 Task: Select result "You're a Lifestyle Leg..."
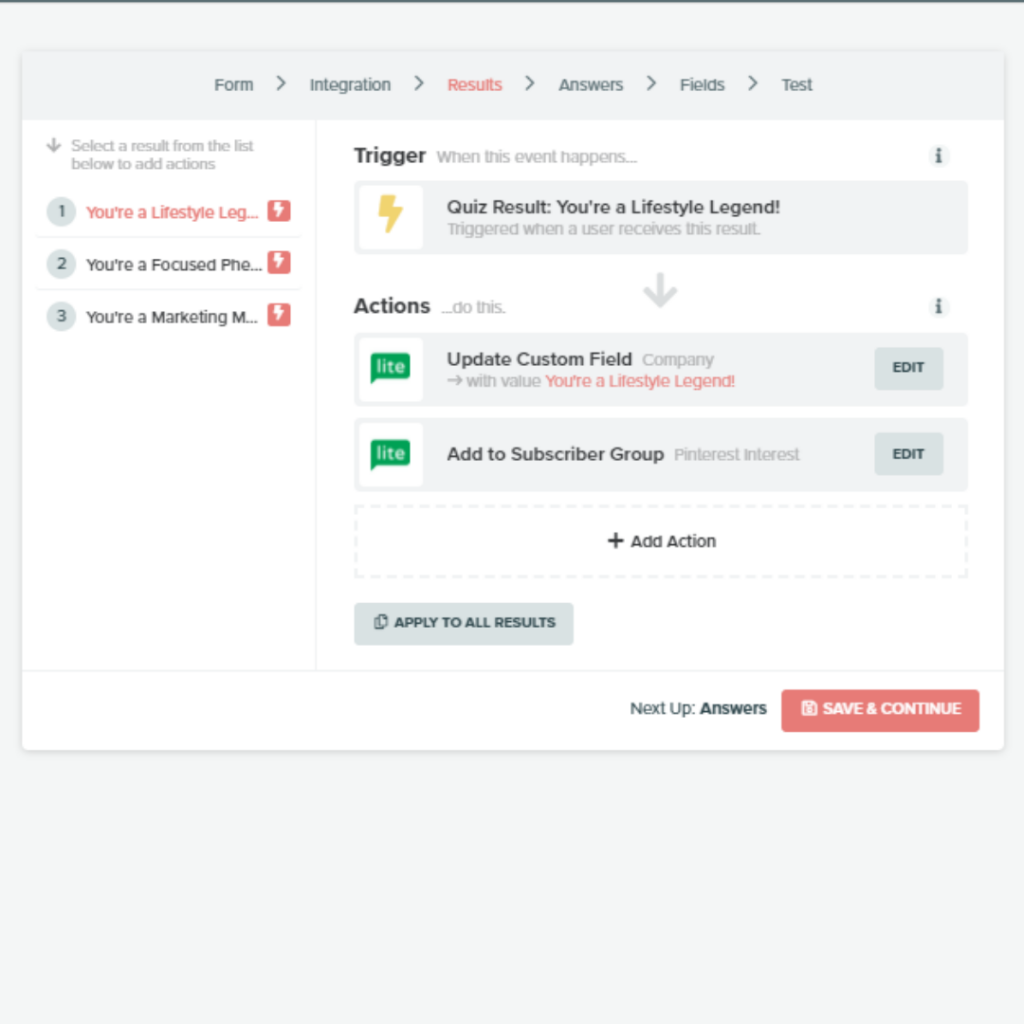pos(172,212)
